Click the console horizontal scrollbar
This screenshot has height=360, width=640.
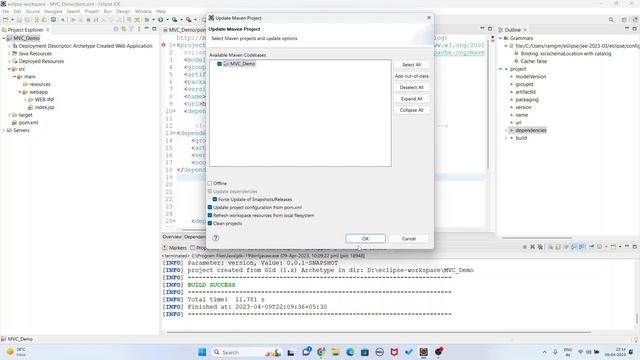379,332
